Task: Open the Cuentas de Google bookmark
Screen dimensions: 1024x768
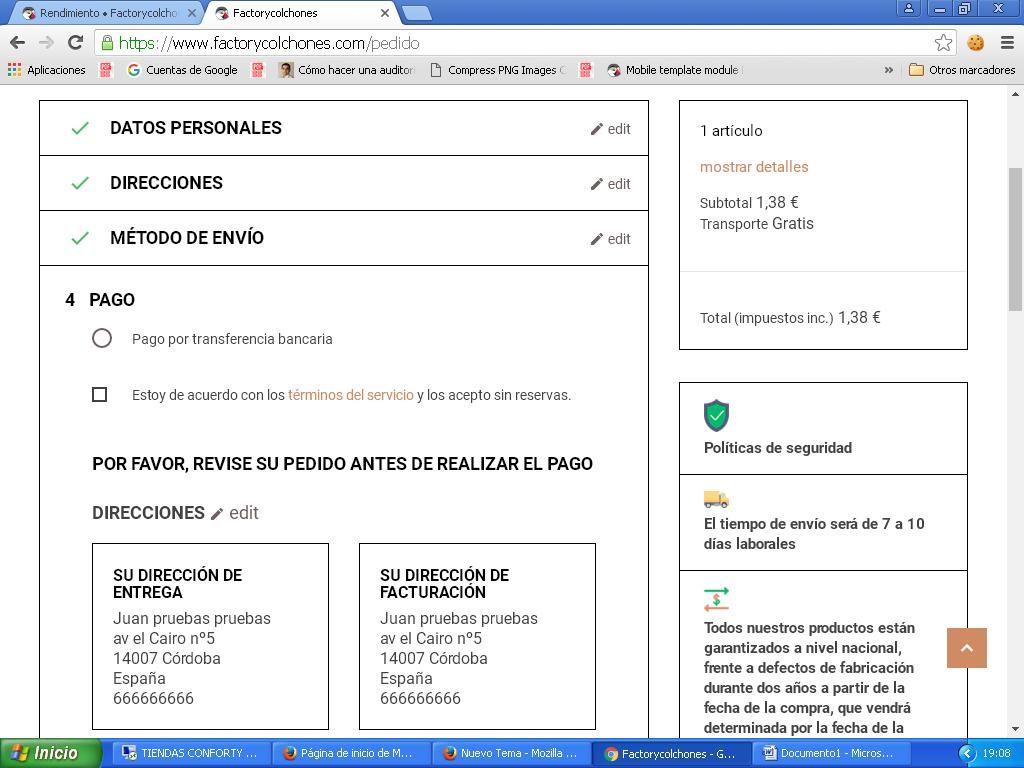Action: (x=182, y=70)
